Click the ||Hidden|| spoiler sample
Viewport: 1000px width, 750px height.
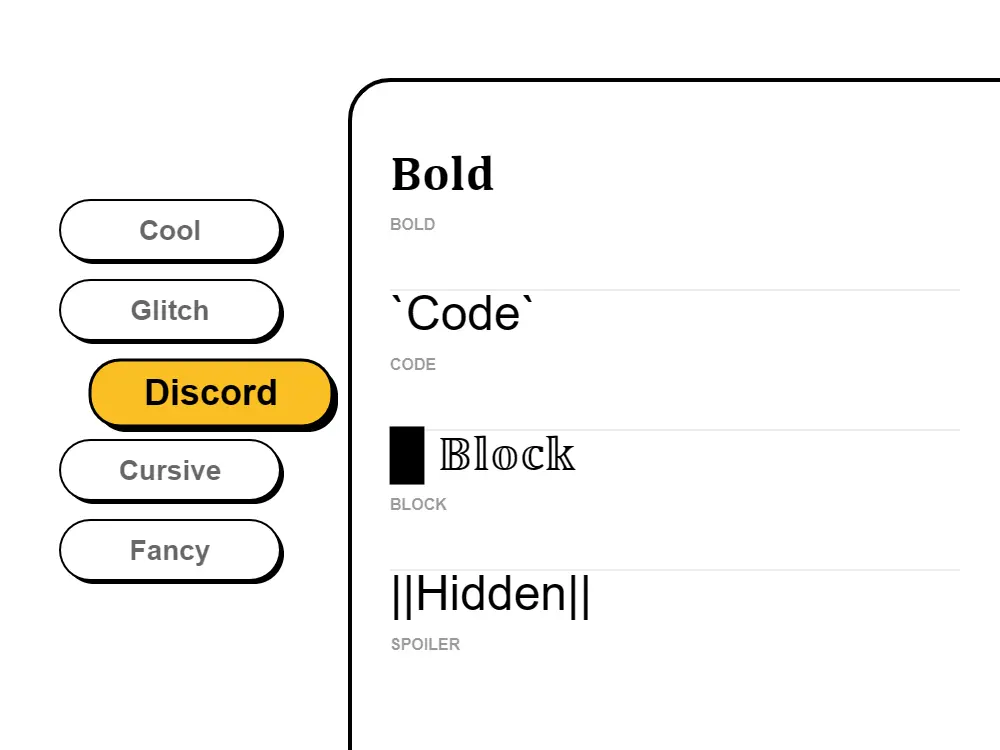coord(490,594)
